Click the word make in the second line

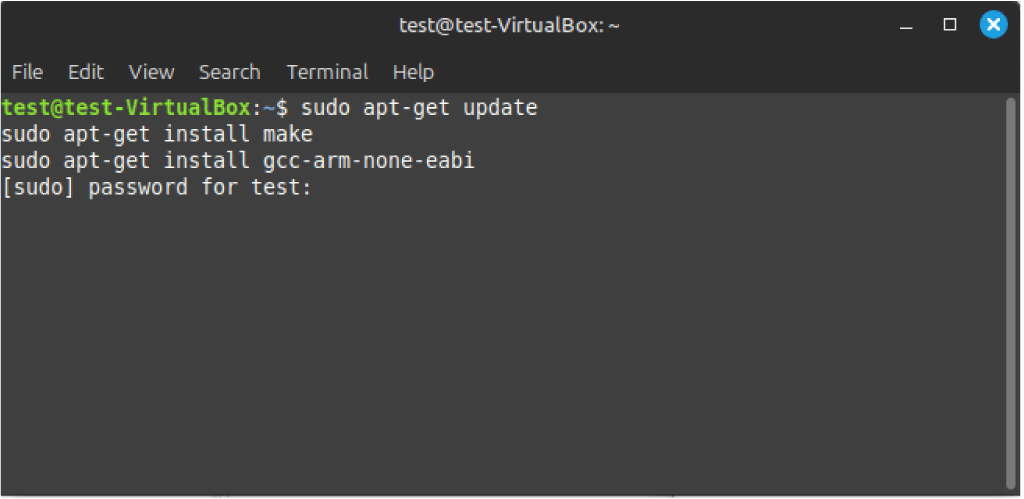pyautogui.click(x=288, y=135)
